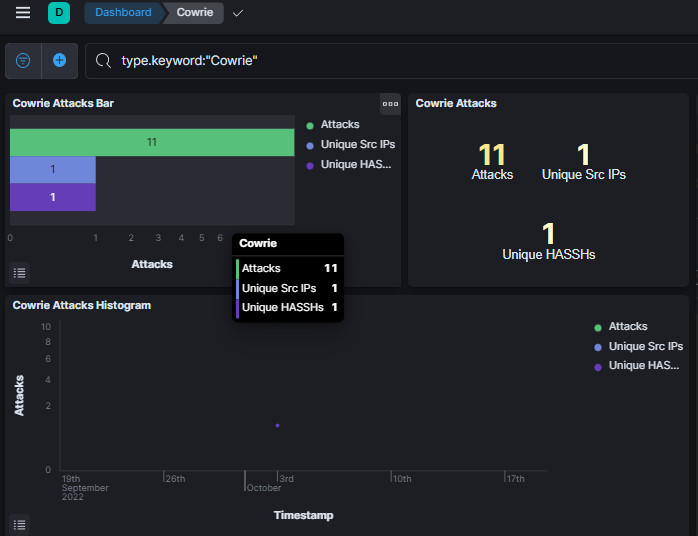The height and width of the screenshot is (536, 698).
Task: Click the Timestamp axis label
Action: [304, 516]
